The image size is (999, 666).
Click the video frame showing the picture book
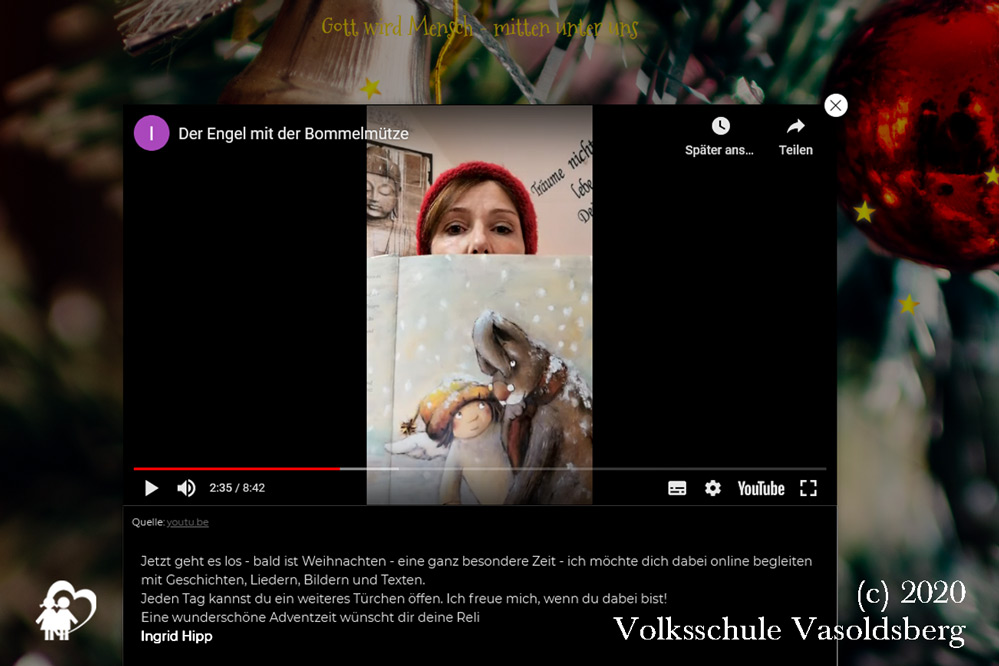(x=479, y=305)
